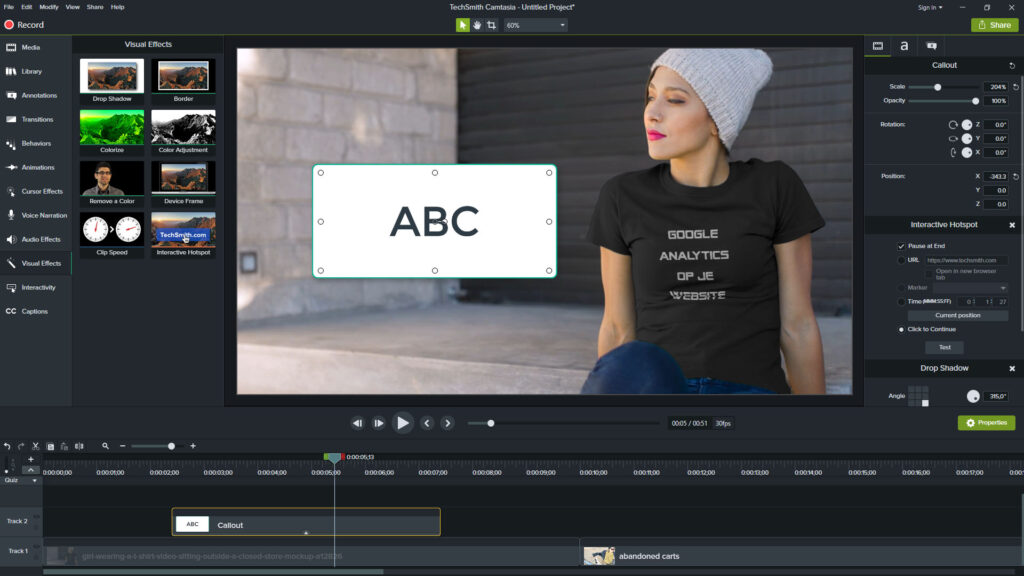Click the hotspot Test button
Viewport: 1024px width, 576px height.
(x=944, y=347)
